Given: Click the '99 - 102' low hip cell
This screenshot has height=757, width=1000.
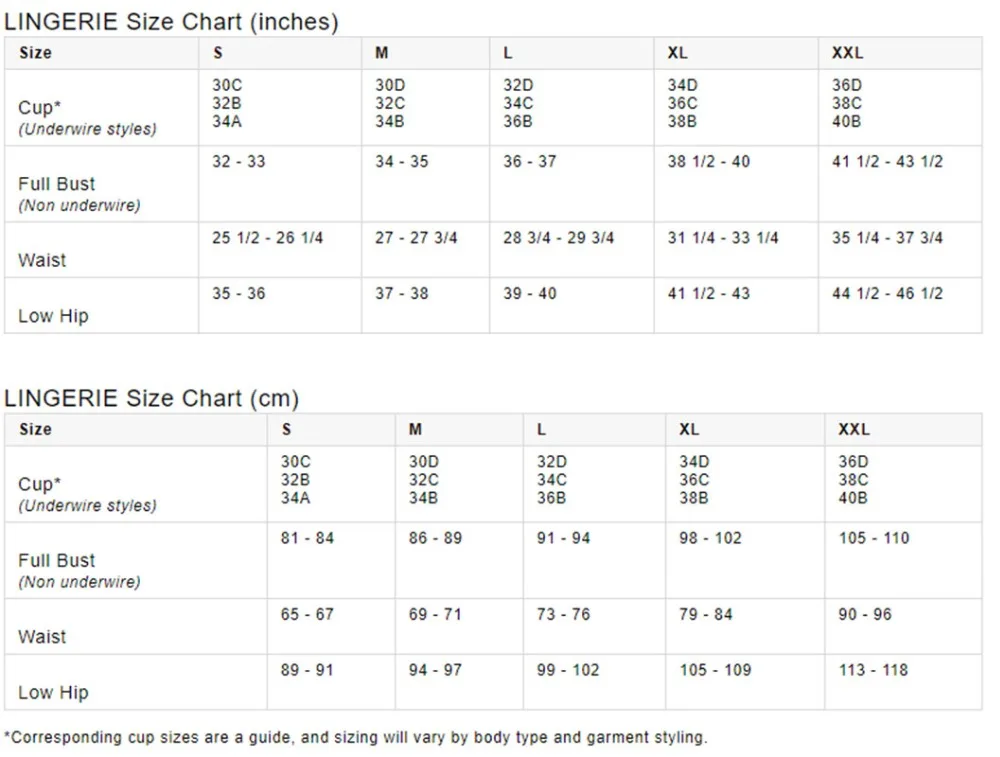Looking at the screenshot, I should (568, 670).
